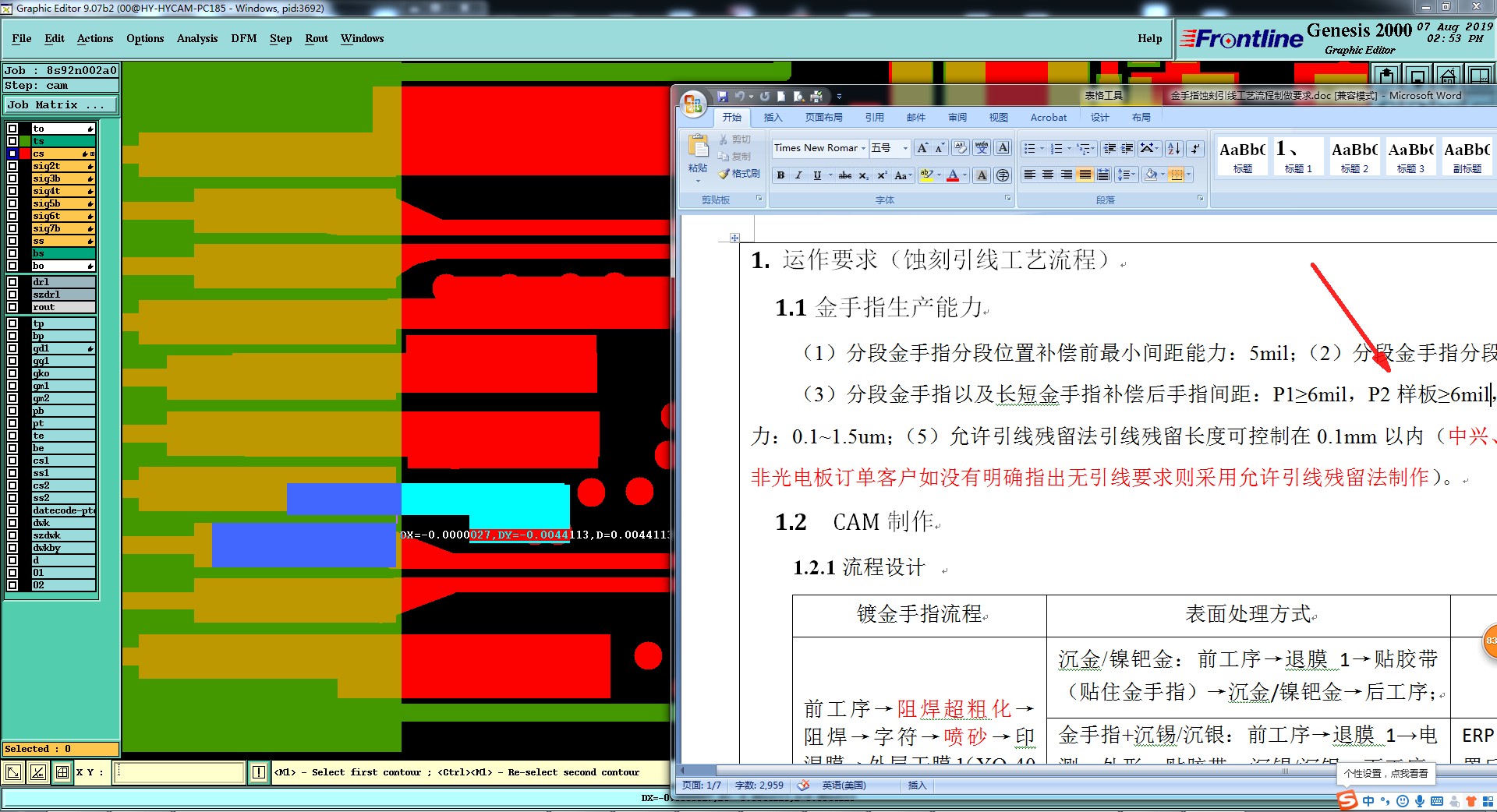This screenshot has height=812, width=1497.
Task: Apply the 标题 1 heading style
Action: pyautogui.click(x=1298, y=156)
